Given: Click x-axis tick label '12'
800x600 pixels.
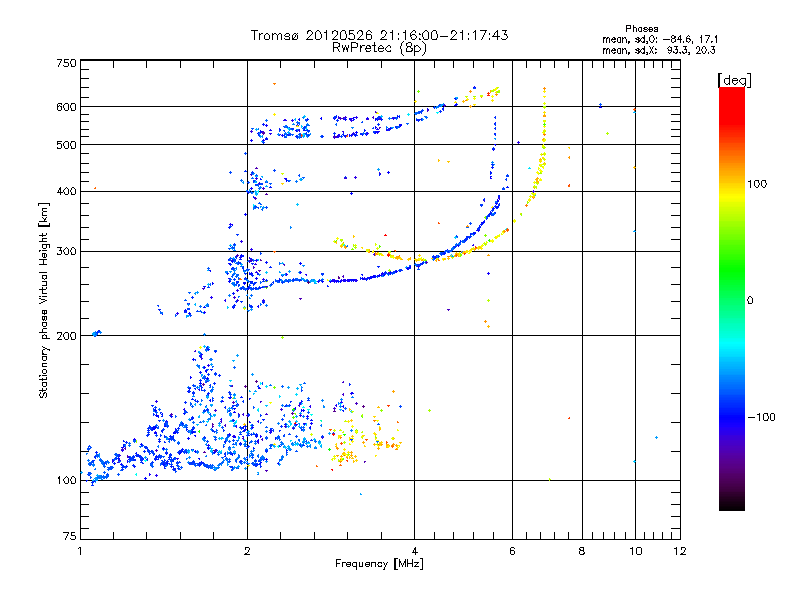Looking at the screenshot, I should pyautogui.click(x=680, y=551).
